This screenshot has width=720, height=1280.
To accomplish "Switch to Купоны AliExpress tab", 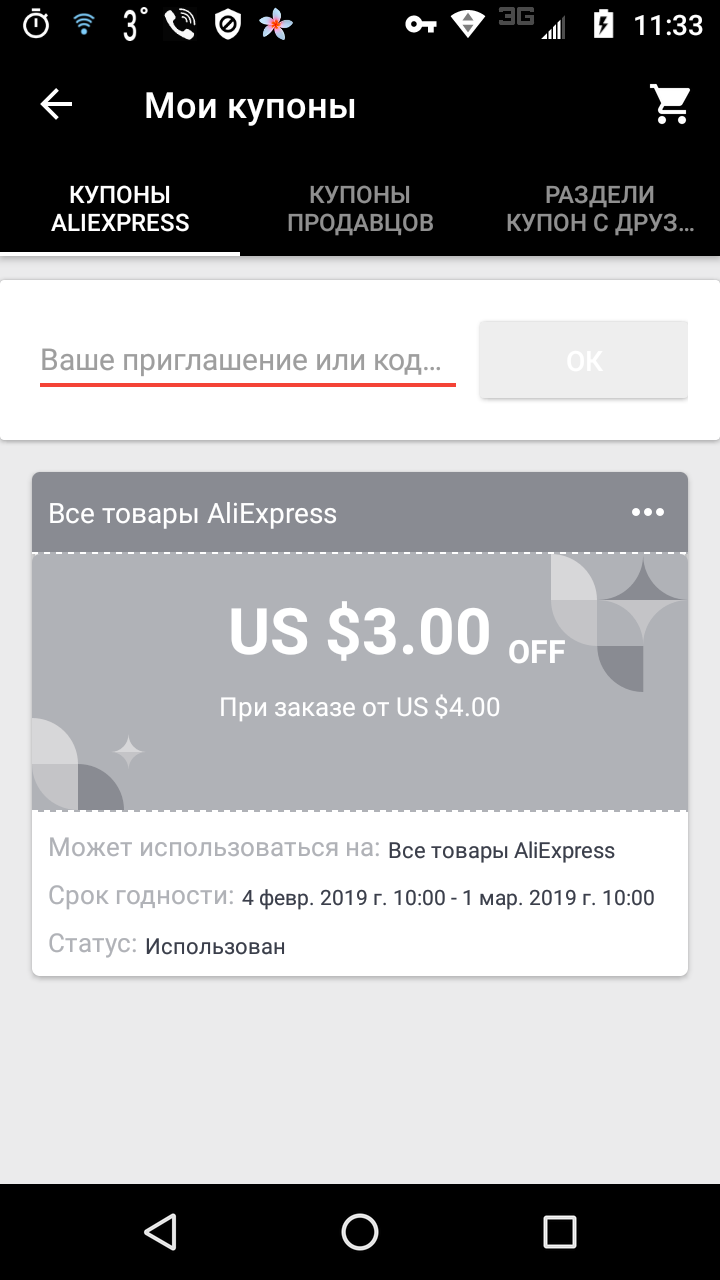I will click(120, 209).
